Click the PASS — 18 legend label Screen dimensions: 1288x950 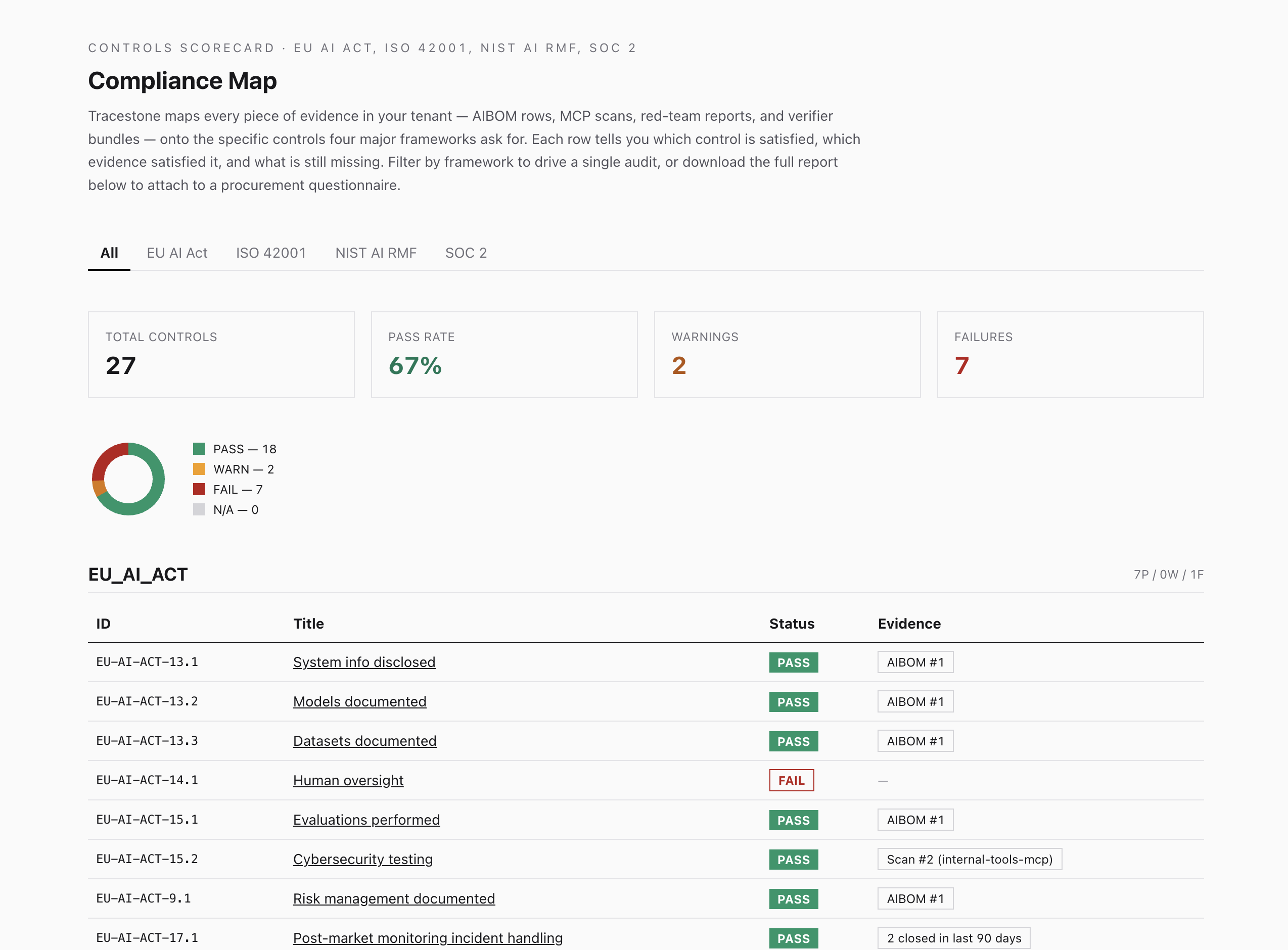(245, 449)
